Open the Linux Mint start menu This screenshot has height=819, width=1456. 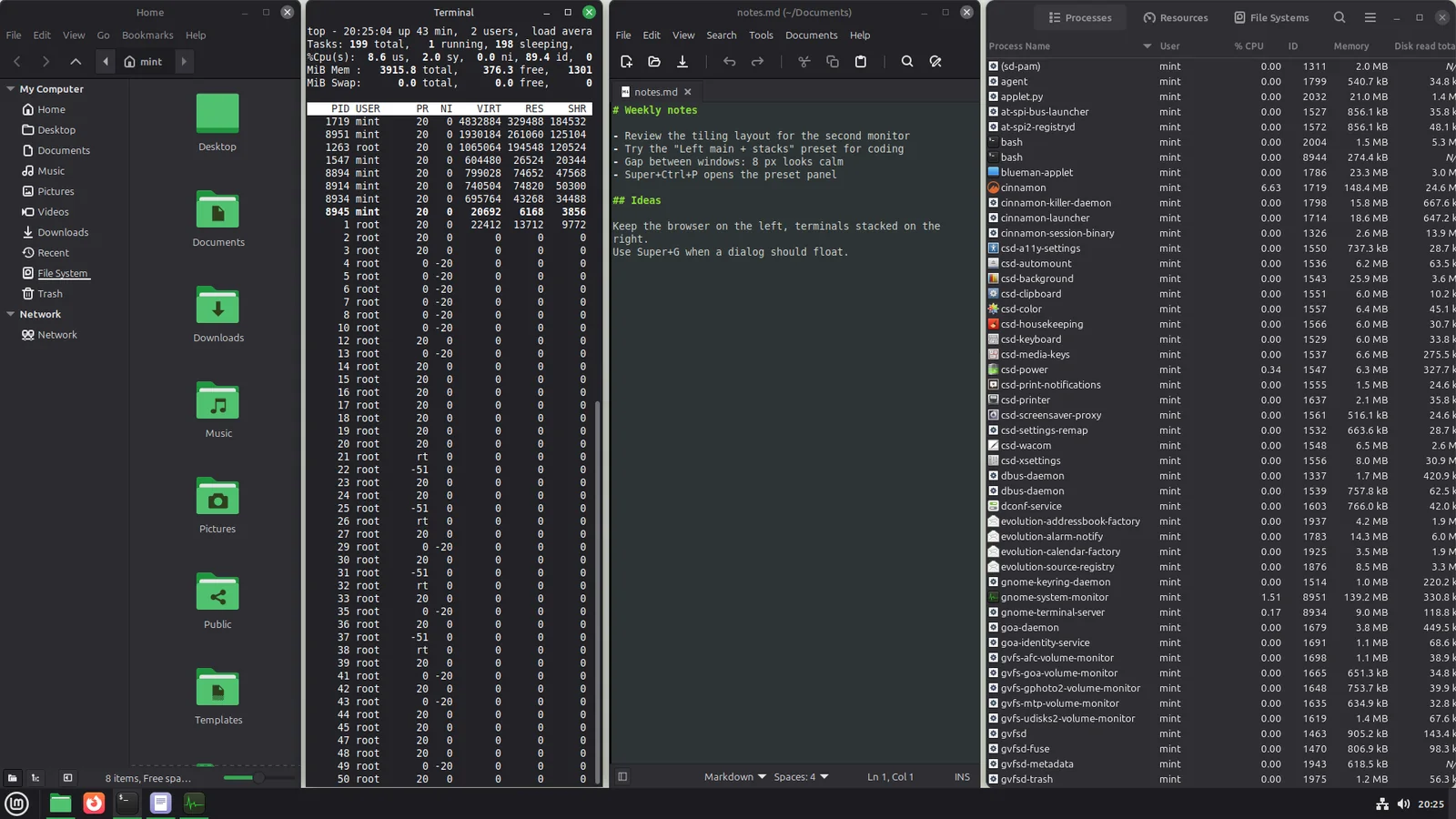17,804
